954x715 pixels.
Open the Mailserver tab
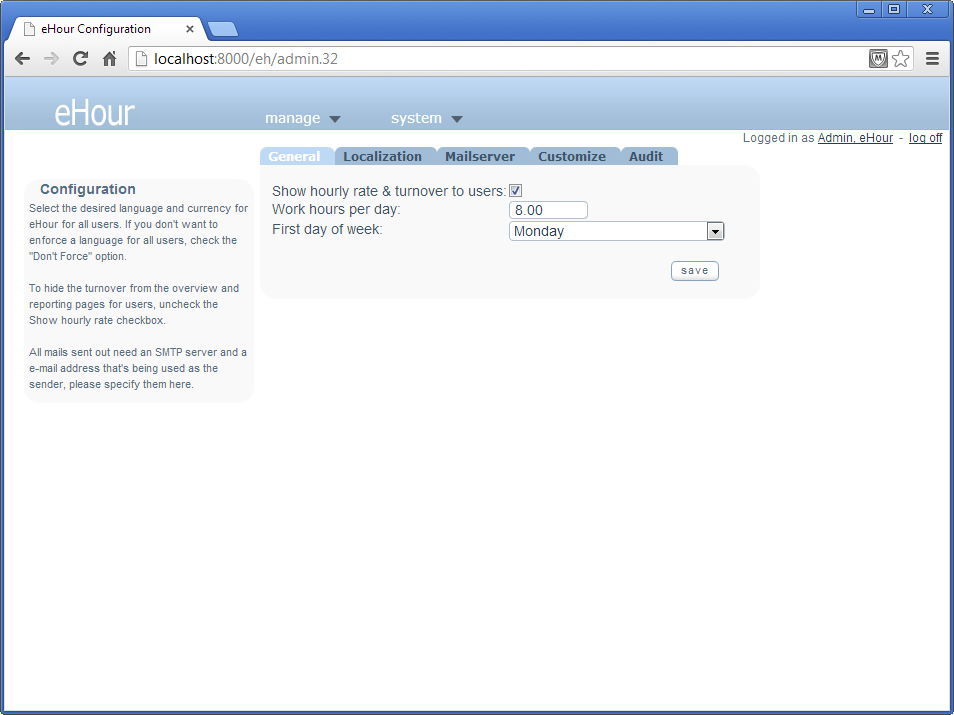[480, 156]
